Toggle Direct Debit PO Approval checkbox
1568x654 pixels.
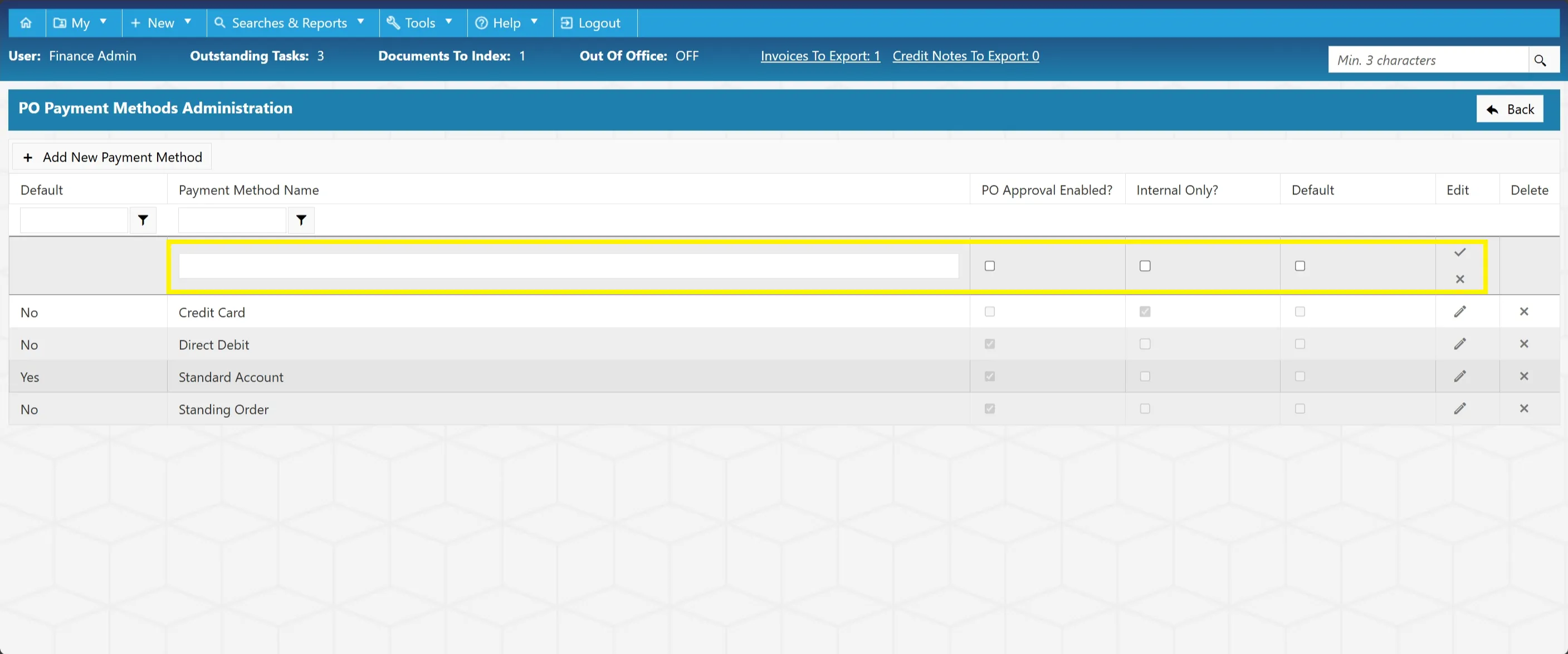point(990,344)
